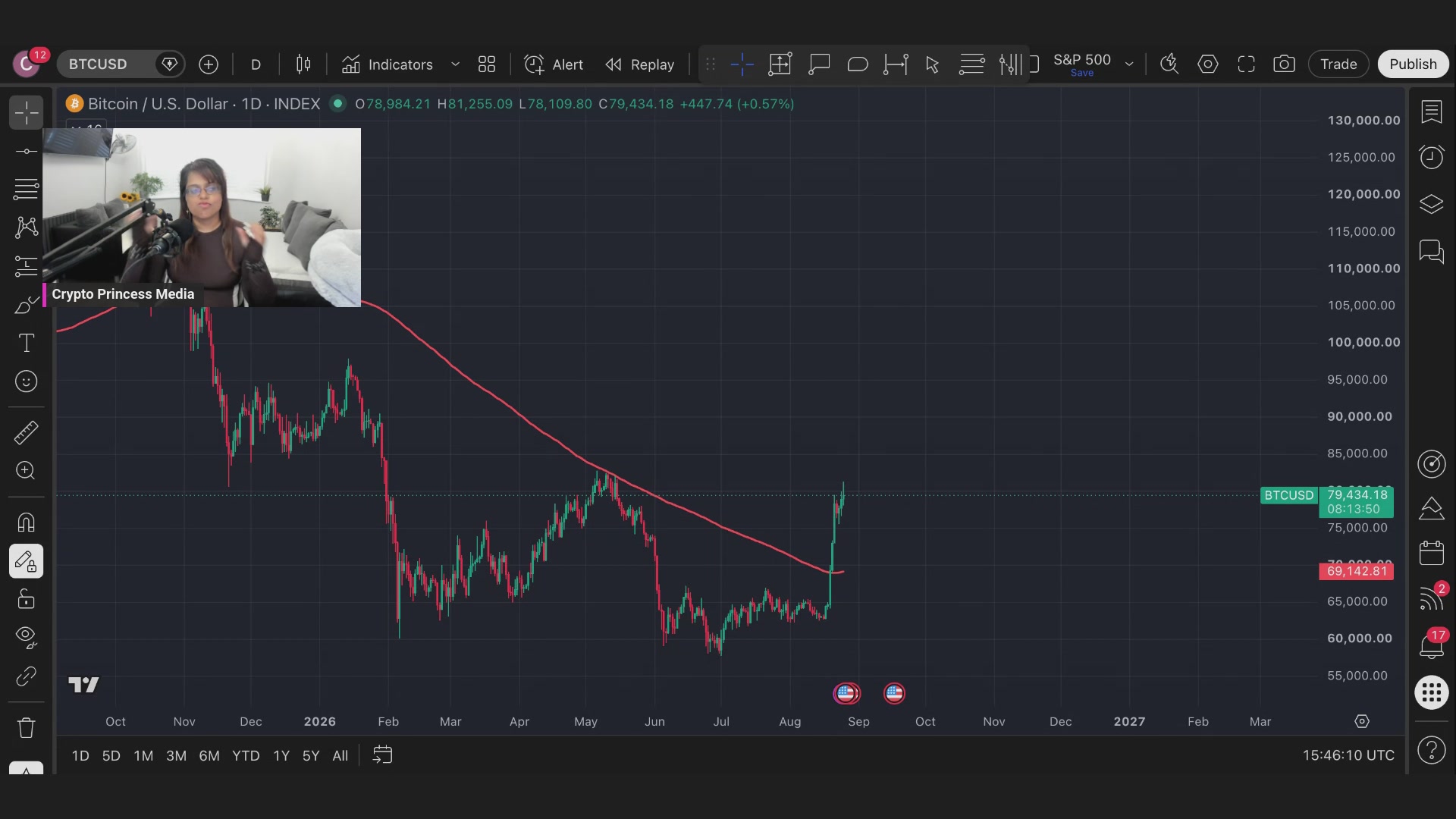Click the link drawings chain icon

tap(27, 676)
